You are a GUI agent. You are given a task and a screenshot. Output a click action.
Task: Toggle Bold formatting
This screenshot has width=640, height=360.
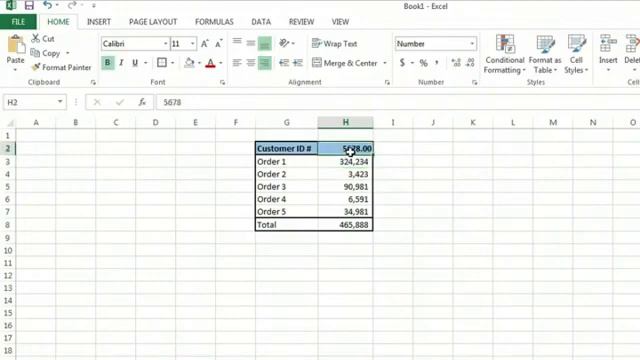pyautogui.click(x=107, y=63)
